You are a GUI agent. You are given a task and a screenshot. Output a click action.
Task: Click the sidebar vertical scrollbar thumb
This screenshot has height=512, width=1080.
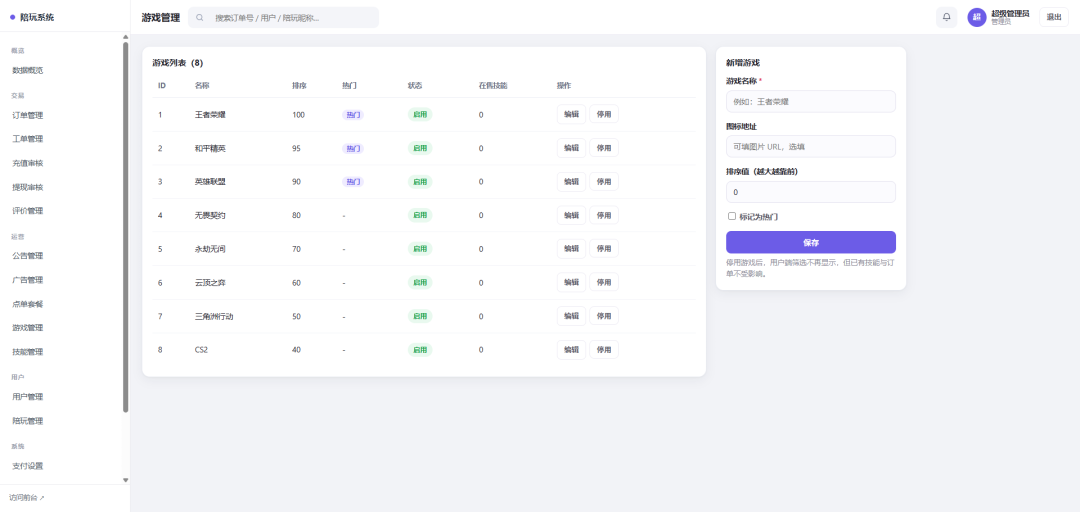pyautogui.click(x=125, y=227)
